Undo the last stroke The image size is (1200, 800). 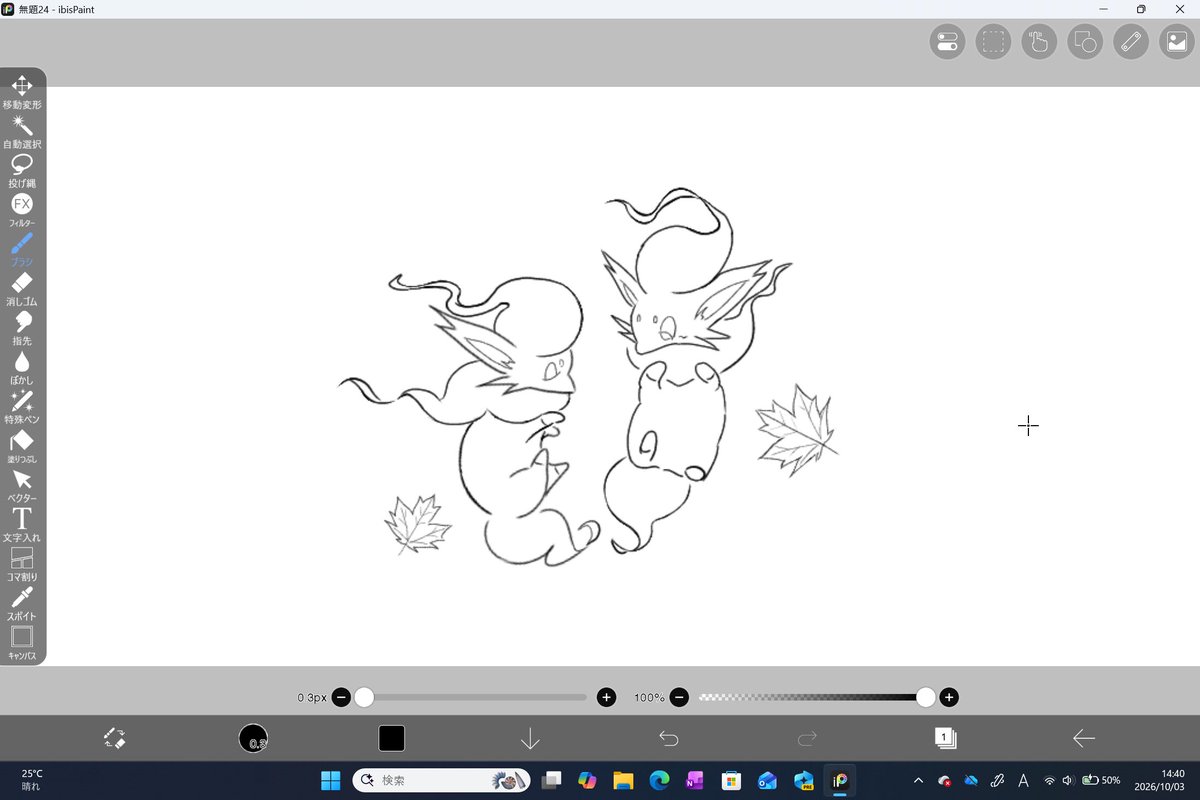(669, 739)
